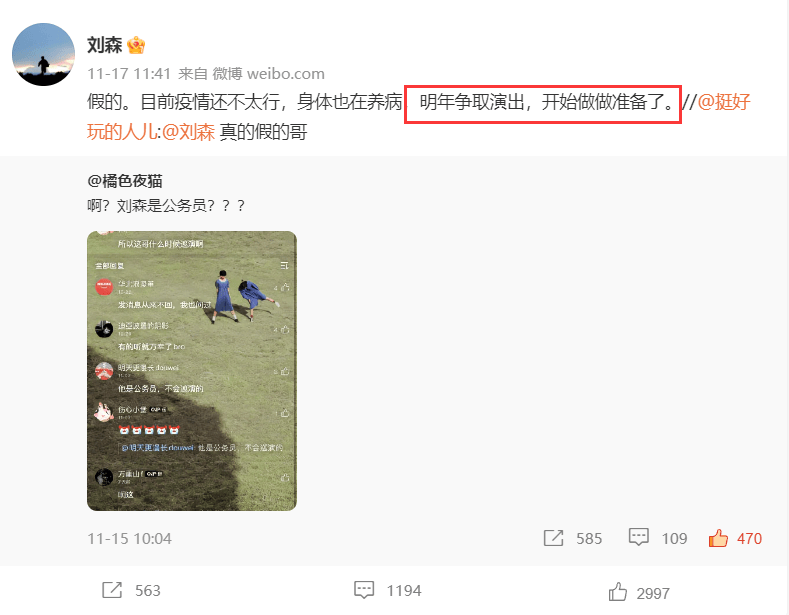Image resolution: width=789 pixels, height=615 pixels.
Task: Click the 11-17 11:41 post timestamp
Action: coord(129,74)
